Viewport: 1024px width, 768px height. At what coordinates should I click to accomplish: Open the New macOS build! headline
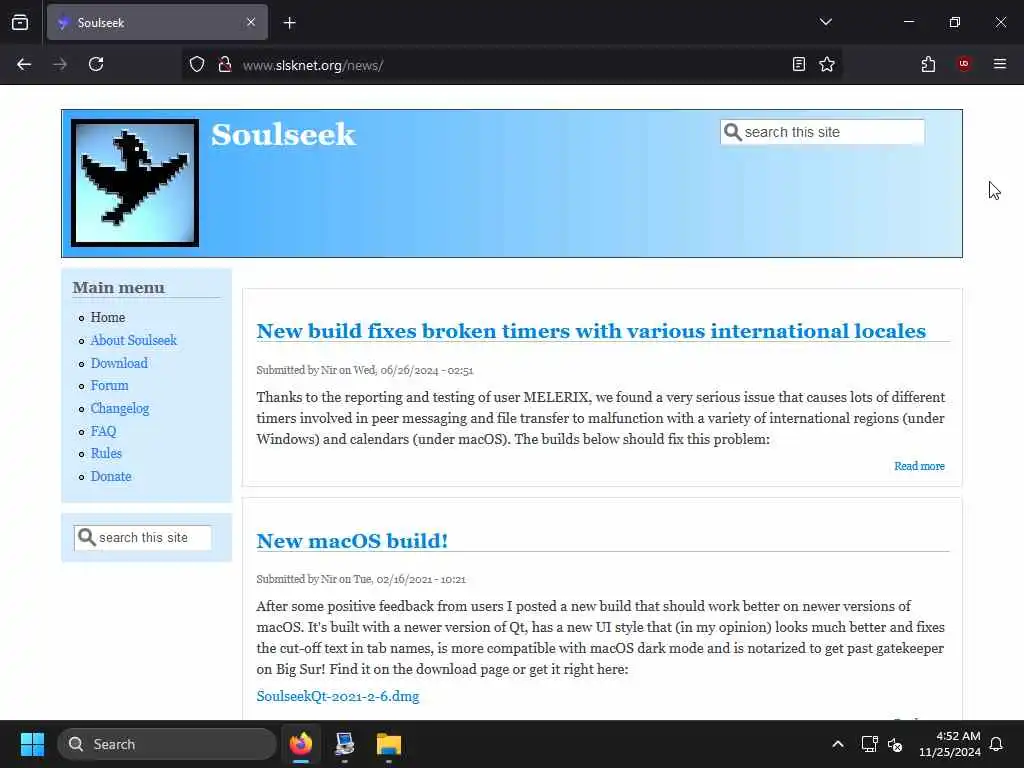click(x=352, y=541)
